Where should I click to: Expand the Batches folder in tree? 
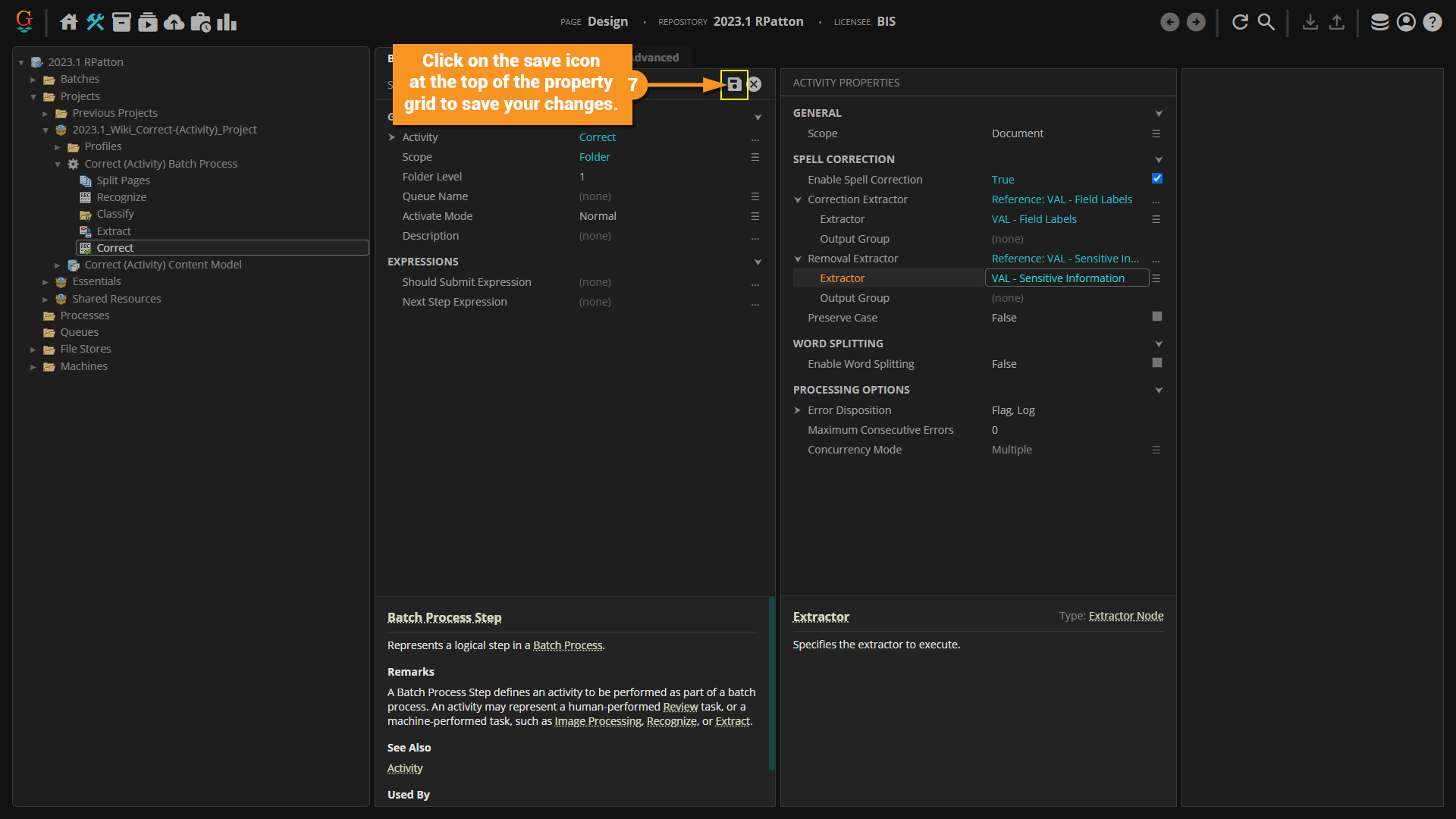[x=33, y=79]
